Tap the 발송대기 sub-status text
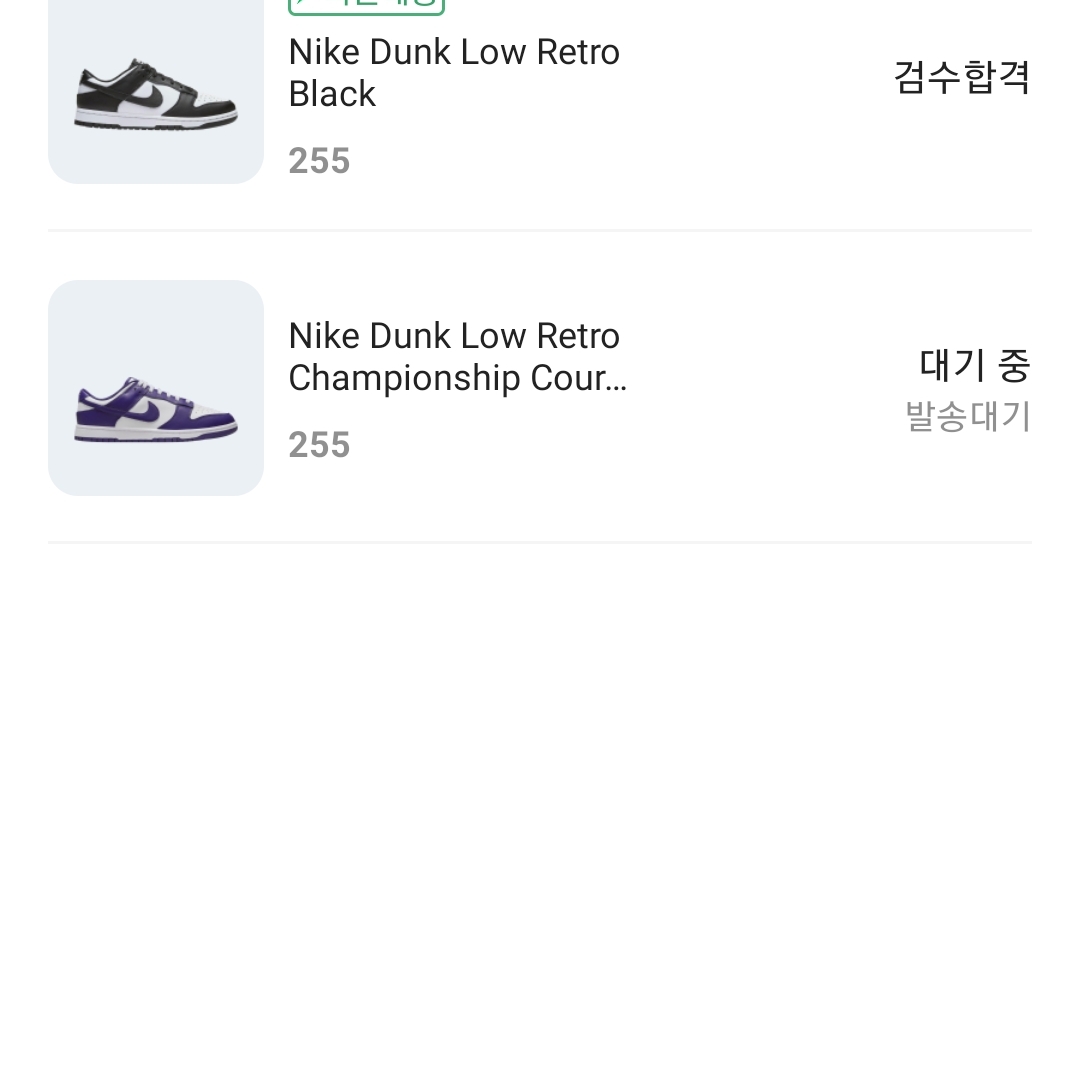The image size is (1080, 1080). pyautogui.click(x=968, y=416)
